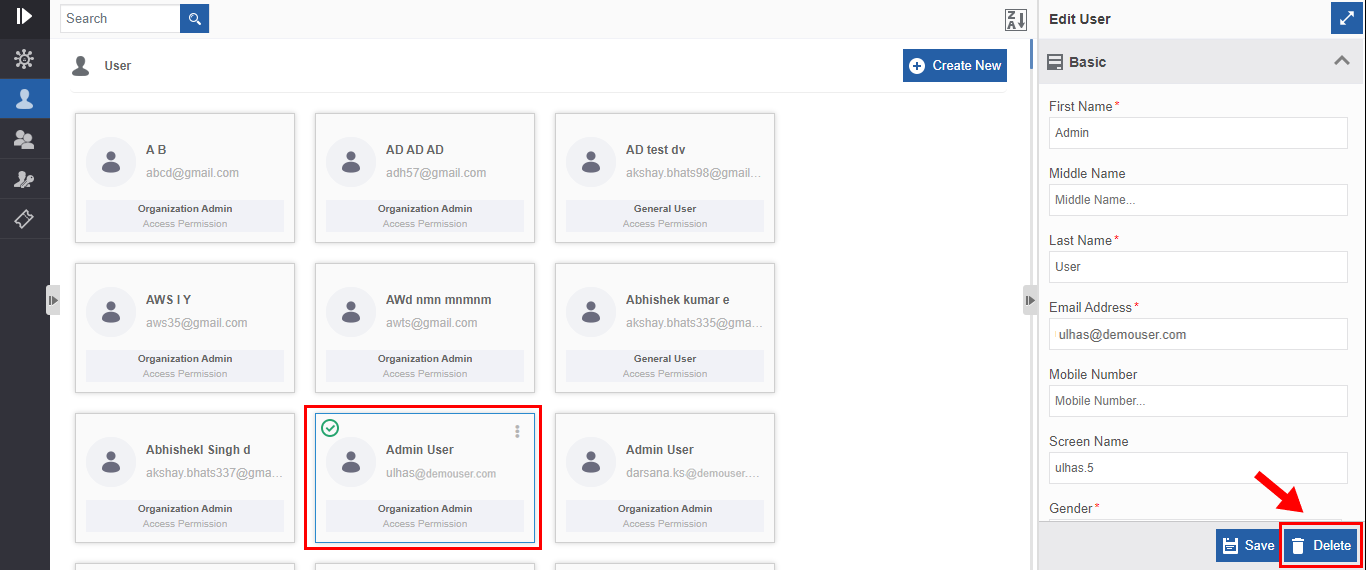Screen dimensions: 1366x570
Task: Select the AWS I Y user card
Action: tap(185, 327)
